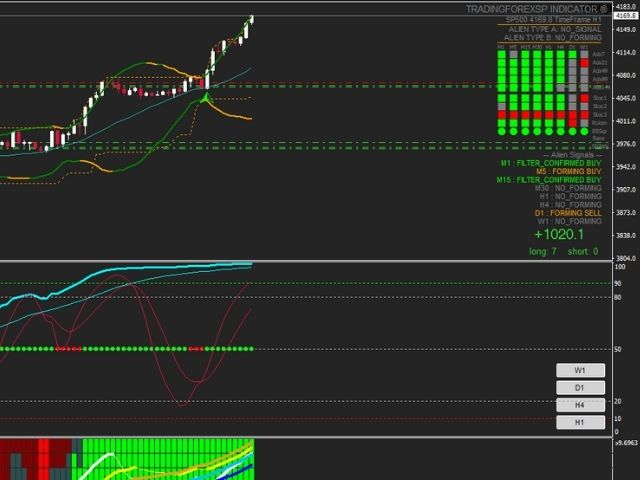Screen dimensions: 640x480
Task: Click the grey Adx7 cell in M5 column
Action: pyautogui.click(x=513, y=54)
